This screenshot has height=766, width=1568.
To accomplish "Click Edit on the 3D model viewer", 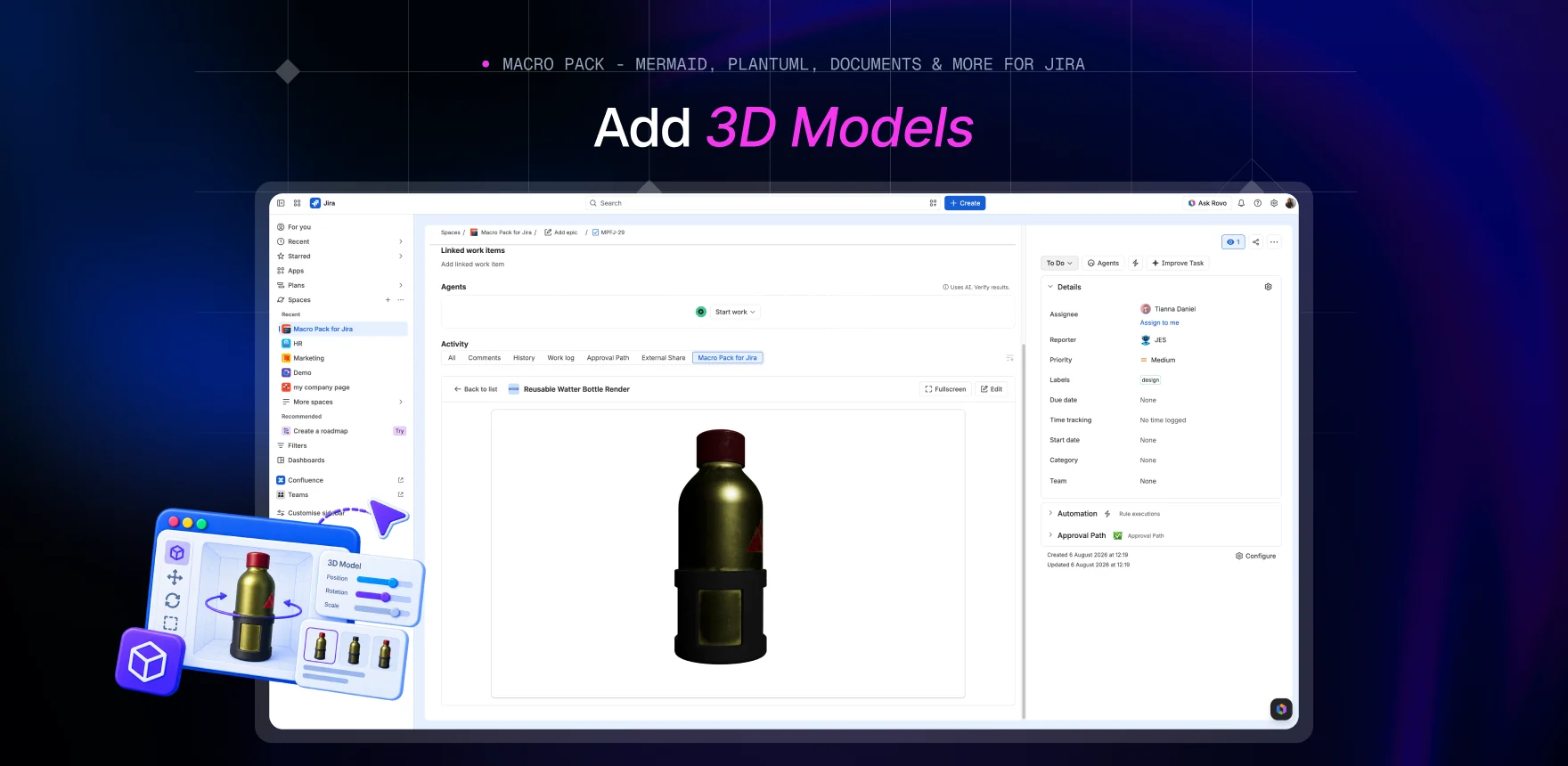I will click(x=992, y=389).
